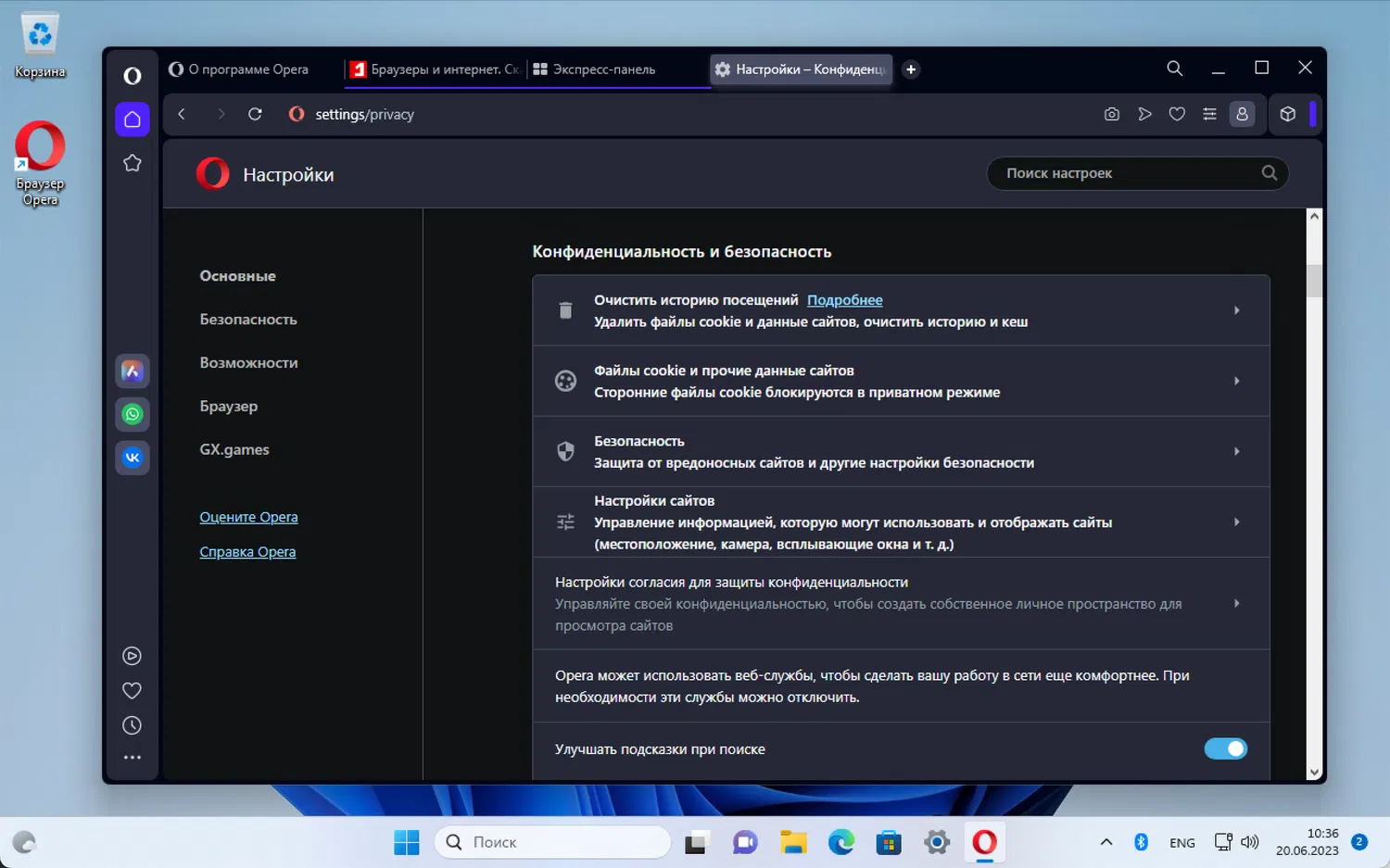This screenshot has width=1390, height=868.
Task: Open the volume speaker tray icon
Action: tap(1250, 842)
